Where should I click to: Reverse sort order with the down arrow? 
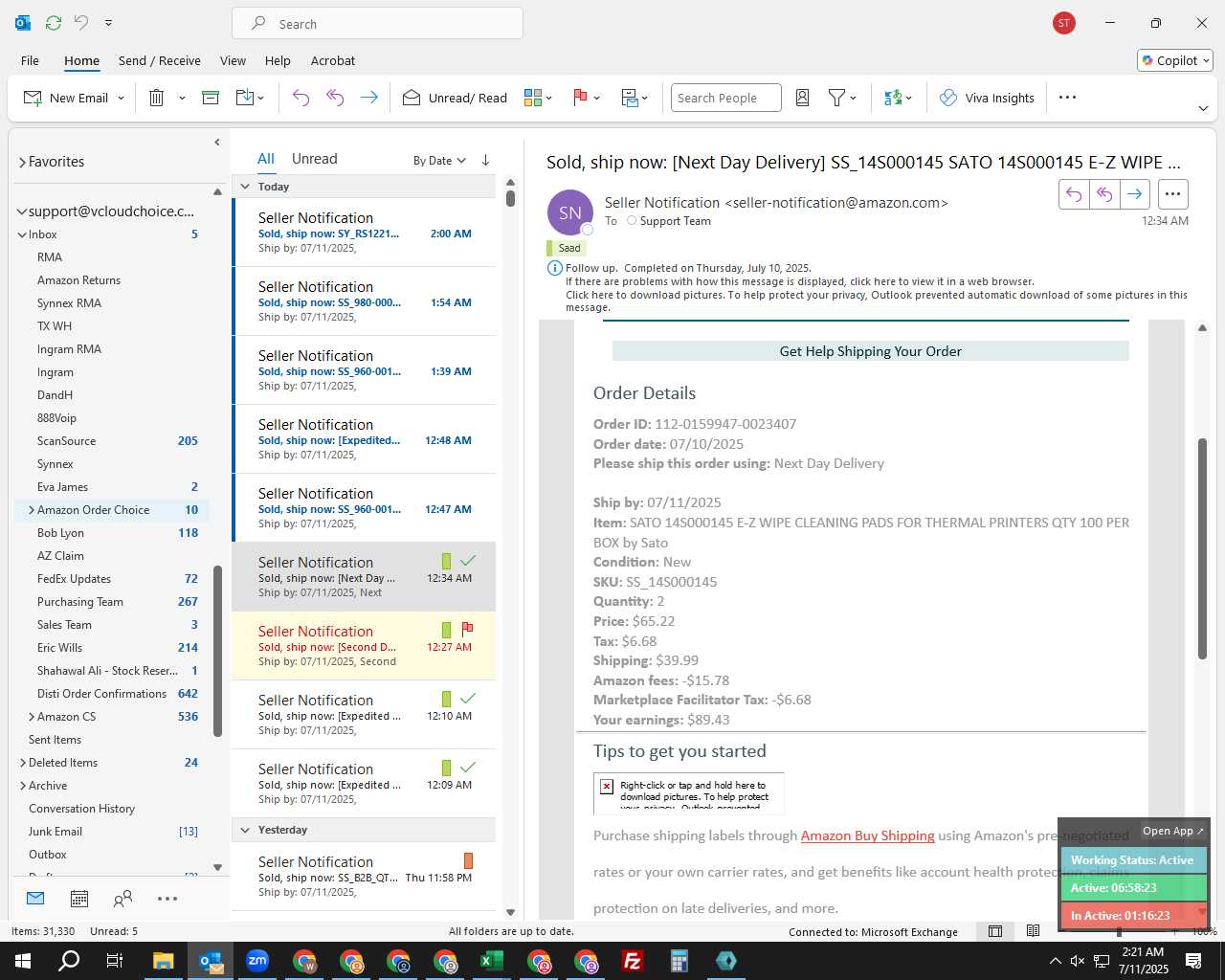pos(485,161)
